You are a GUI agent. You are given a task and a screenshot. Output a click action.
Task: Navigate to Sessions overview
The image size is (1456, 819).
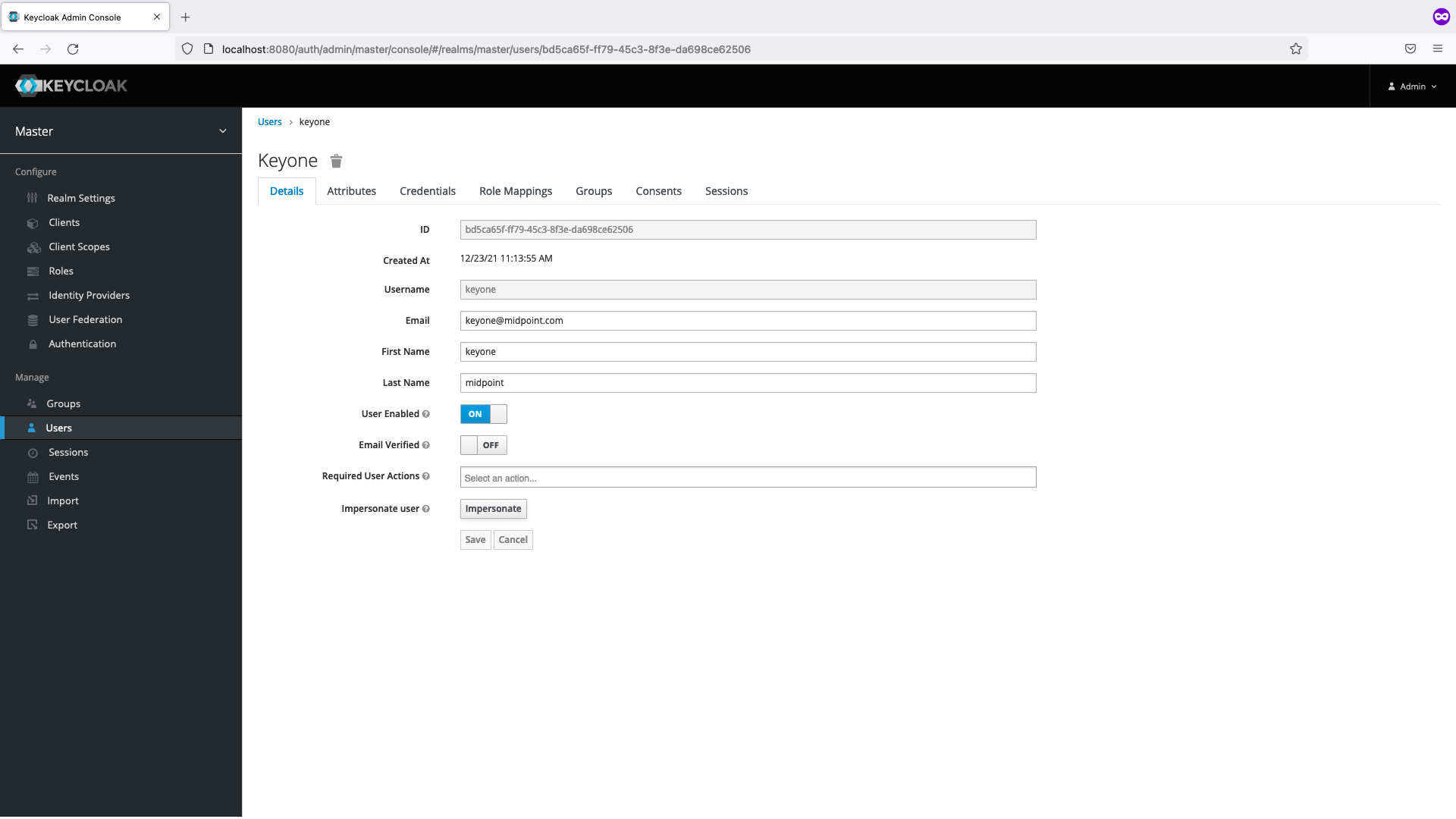68,452
